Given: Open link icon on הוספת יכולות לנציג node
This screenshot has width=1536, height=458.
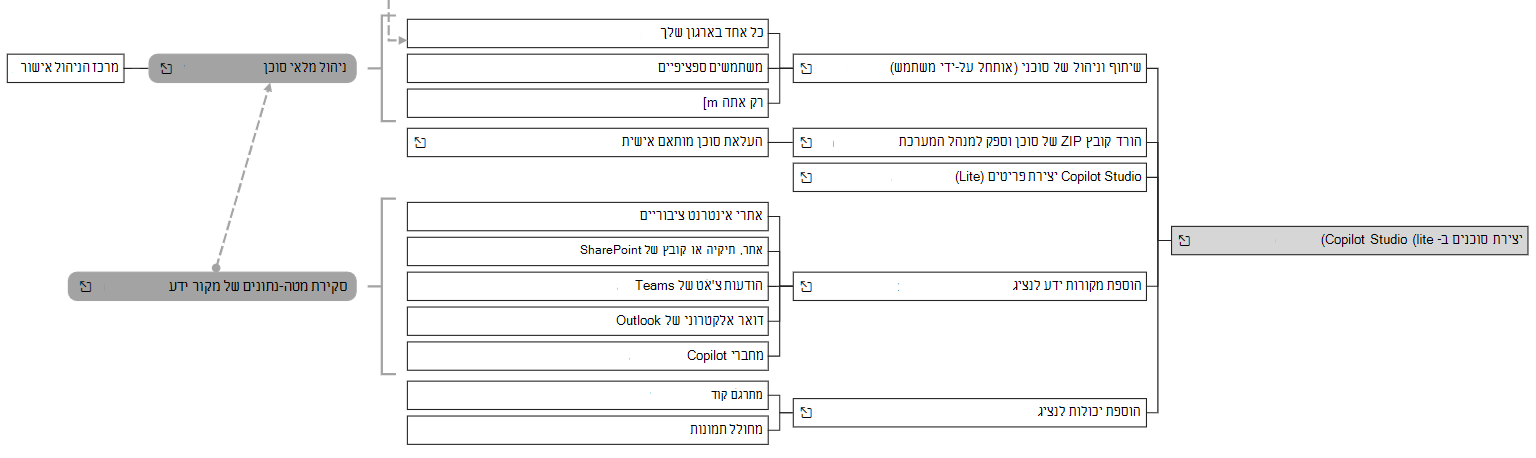Looking at the screenshot, I should click(x=806, y=411).
